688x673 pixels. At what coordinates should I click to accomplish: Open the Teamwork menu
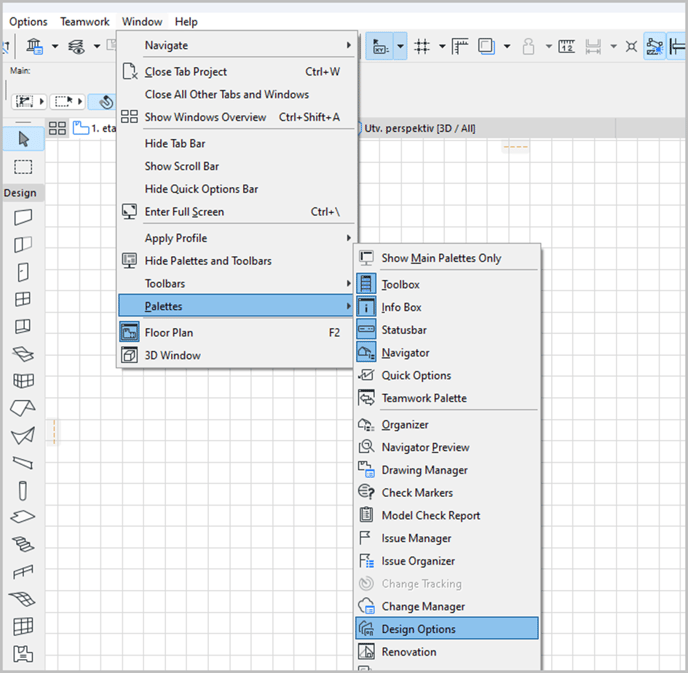(85, 21)
